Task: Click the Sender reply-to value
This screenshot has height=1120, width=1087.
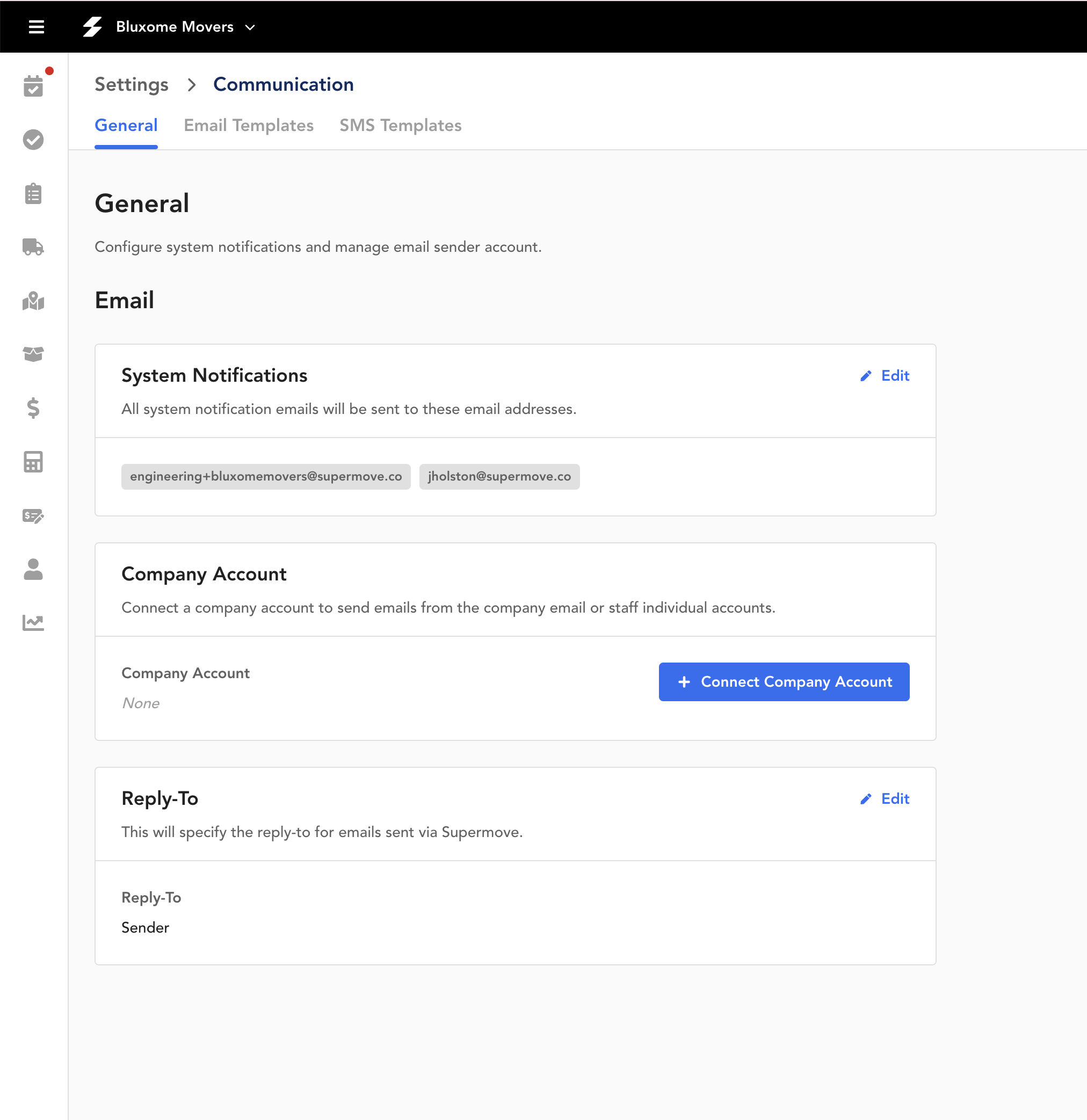Action: (145, 927)
